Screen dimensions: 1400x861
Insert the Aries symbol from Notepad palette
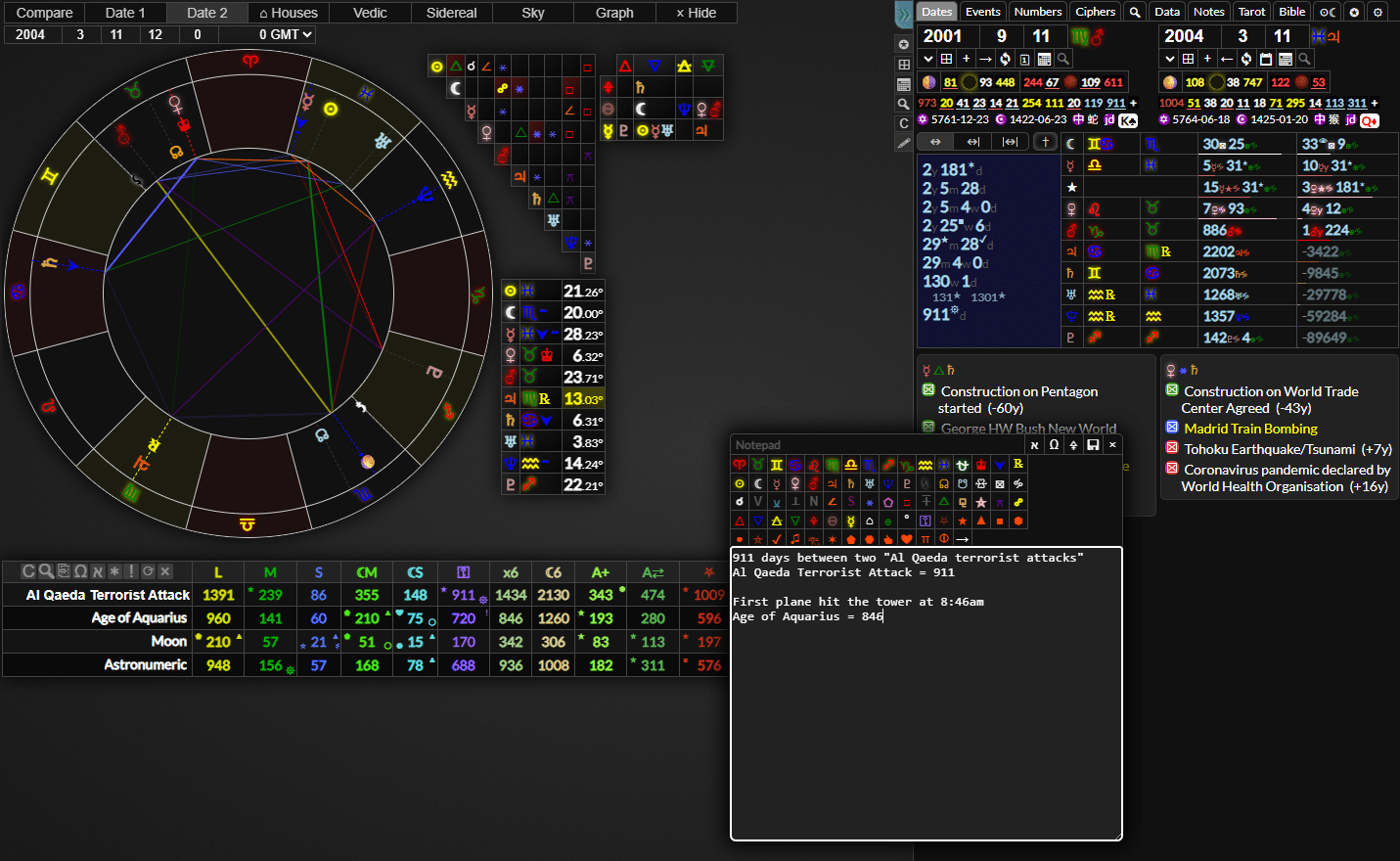coord(740,465)
